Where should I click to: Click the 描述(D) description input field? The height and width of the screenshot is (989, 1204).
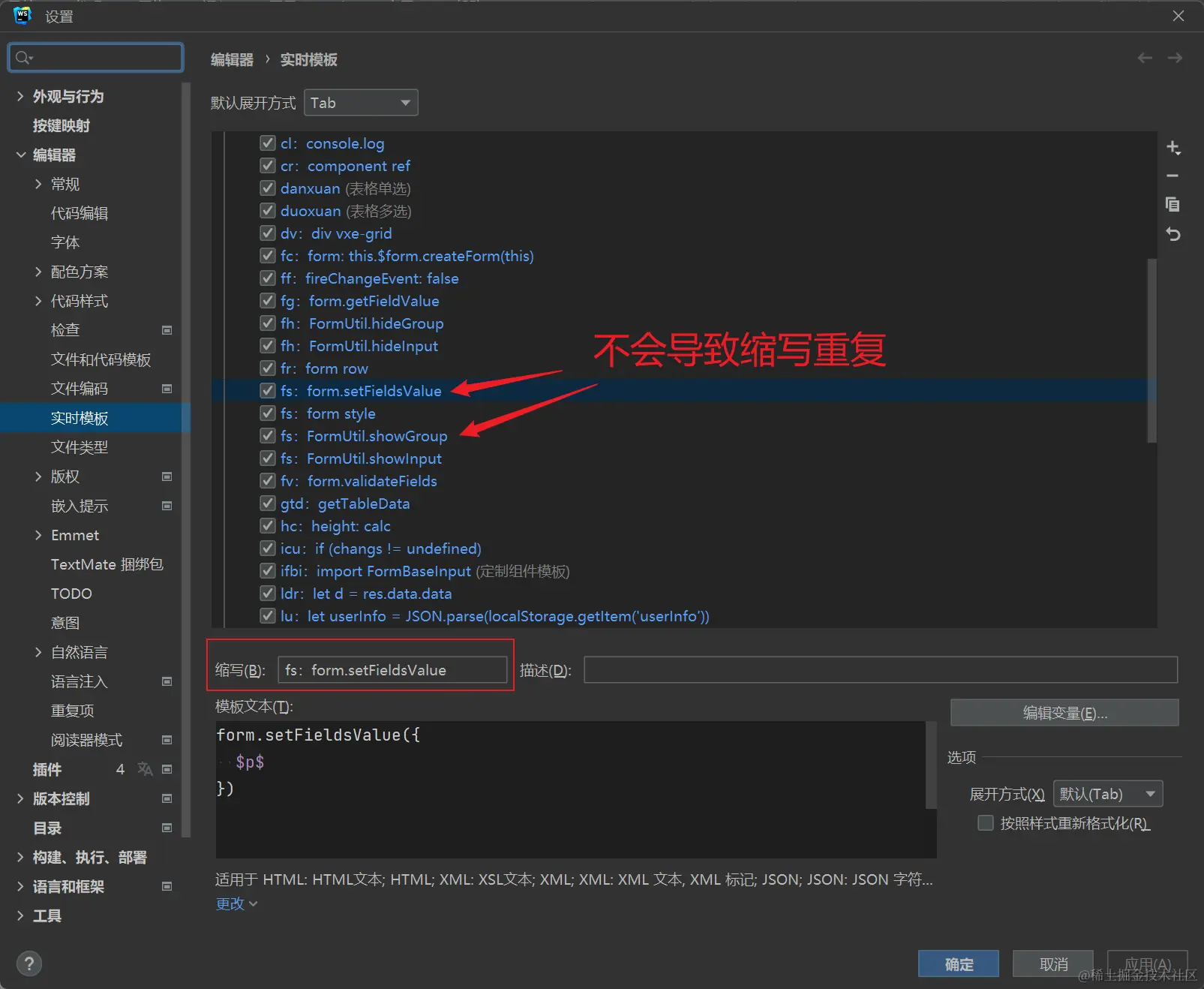coord(881,669)
